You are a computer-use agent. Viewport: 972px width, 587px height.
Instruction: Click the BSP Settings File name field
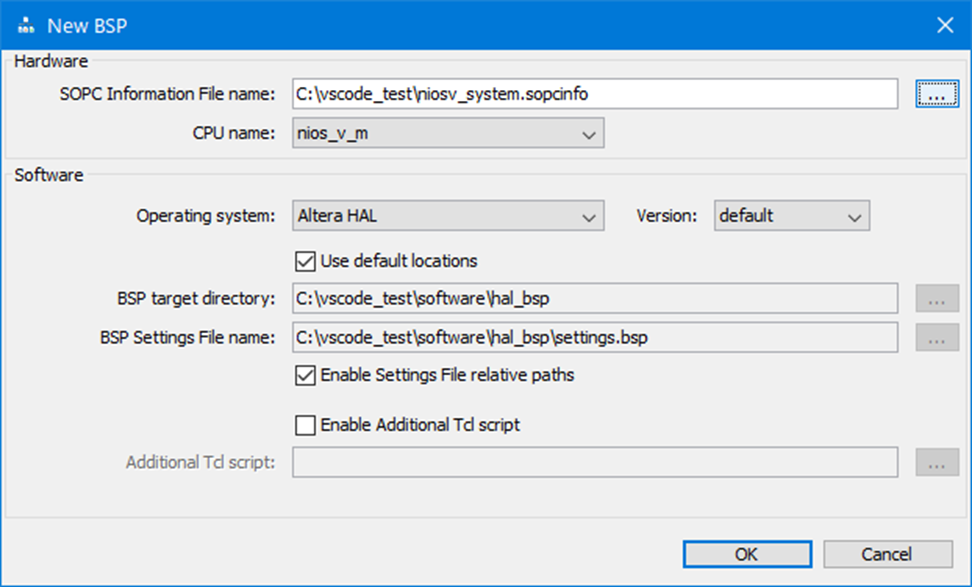tap(594, 338)
